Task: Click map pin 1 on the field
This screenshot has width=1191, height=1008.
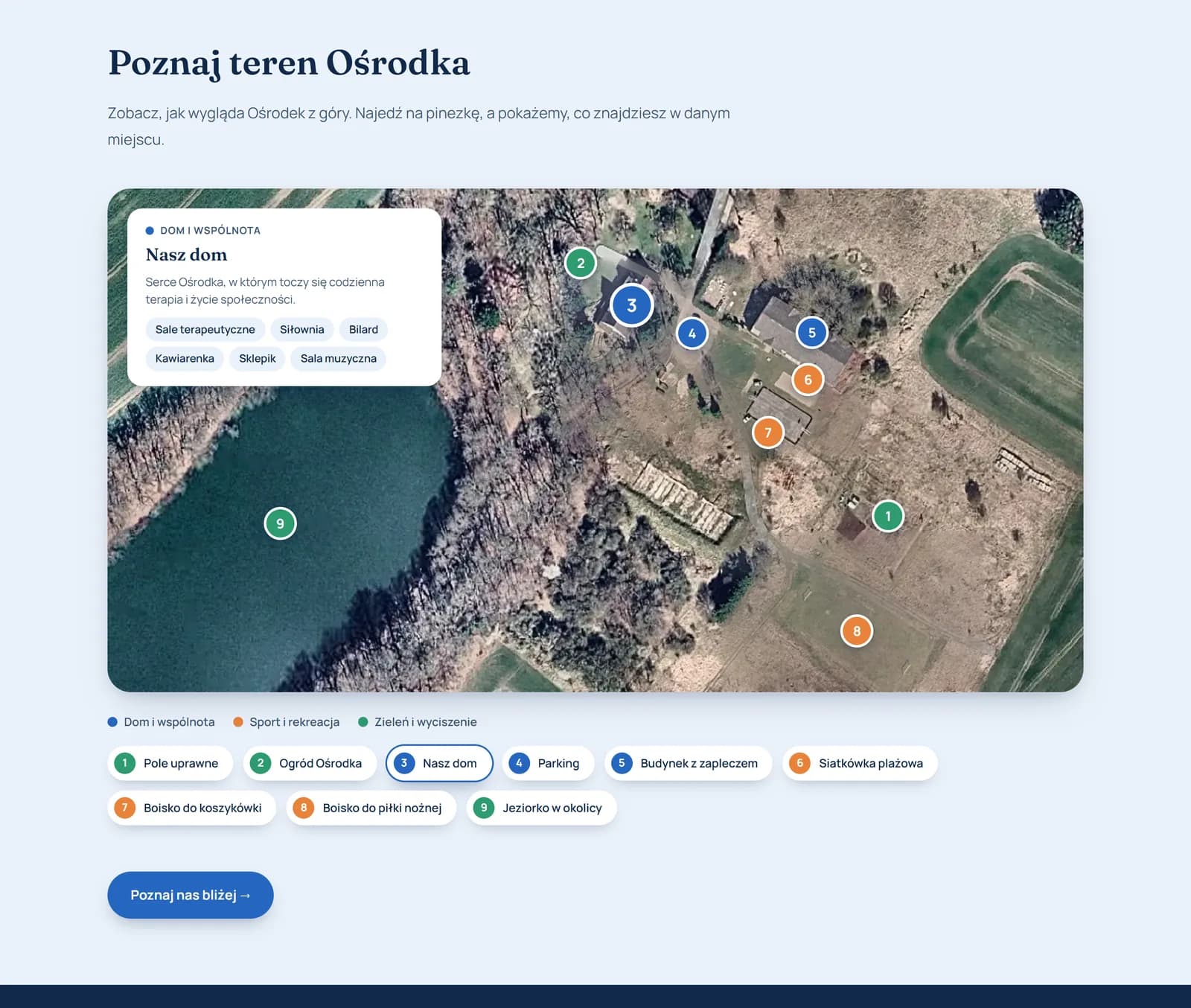Action: tap(887, 516)
